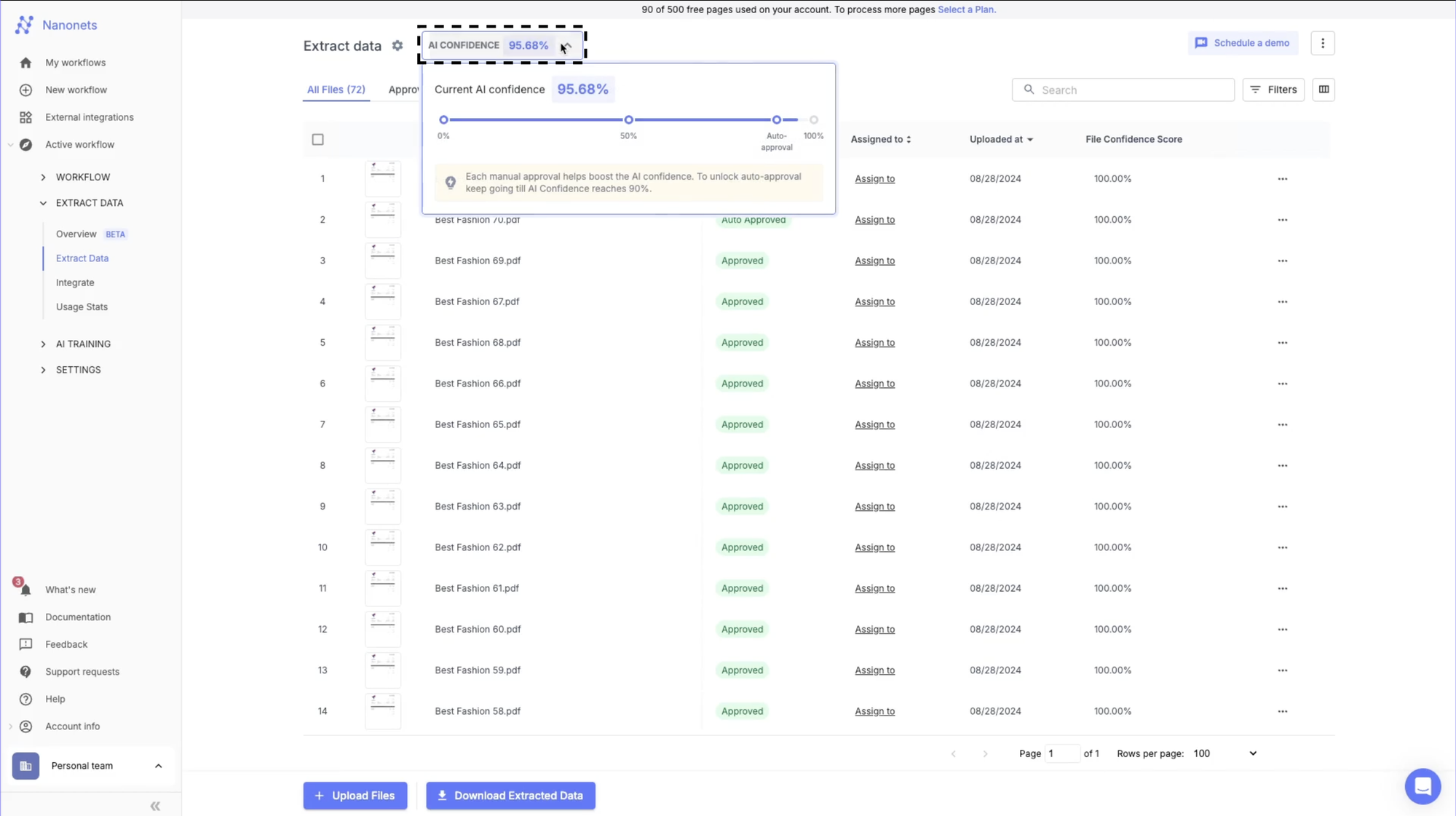Open the three-dot overflow menu top right
Screen dimensions: 1456x816
tap(1323, 43)
